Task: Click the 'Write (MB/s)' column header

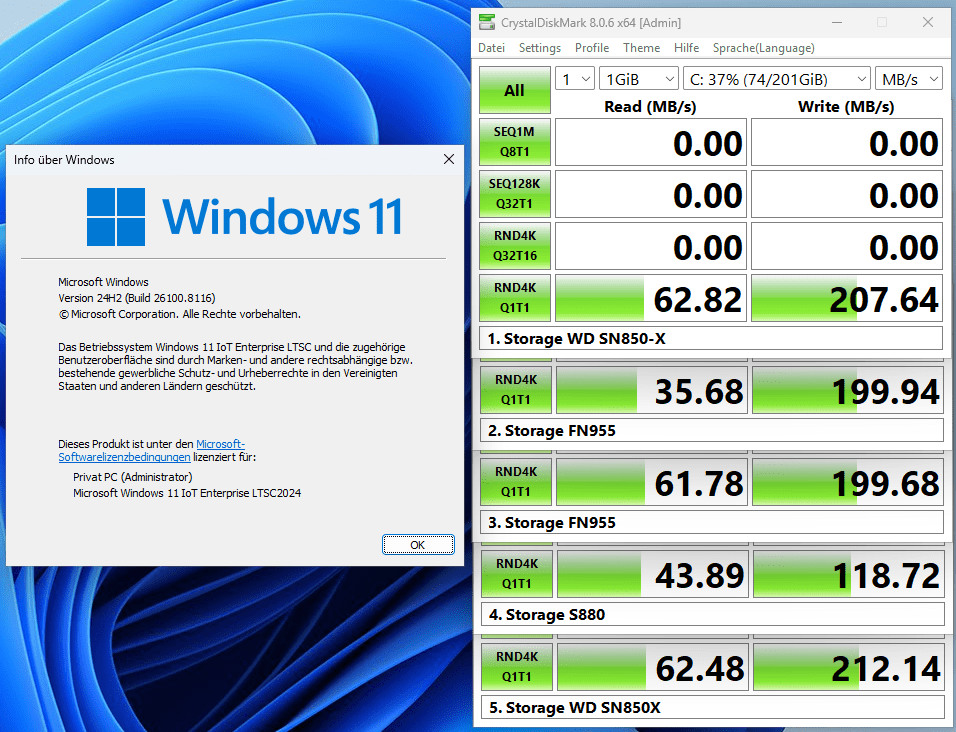Action: pyautogui.click(x=846, y=107)
